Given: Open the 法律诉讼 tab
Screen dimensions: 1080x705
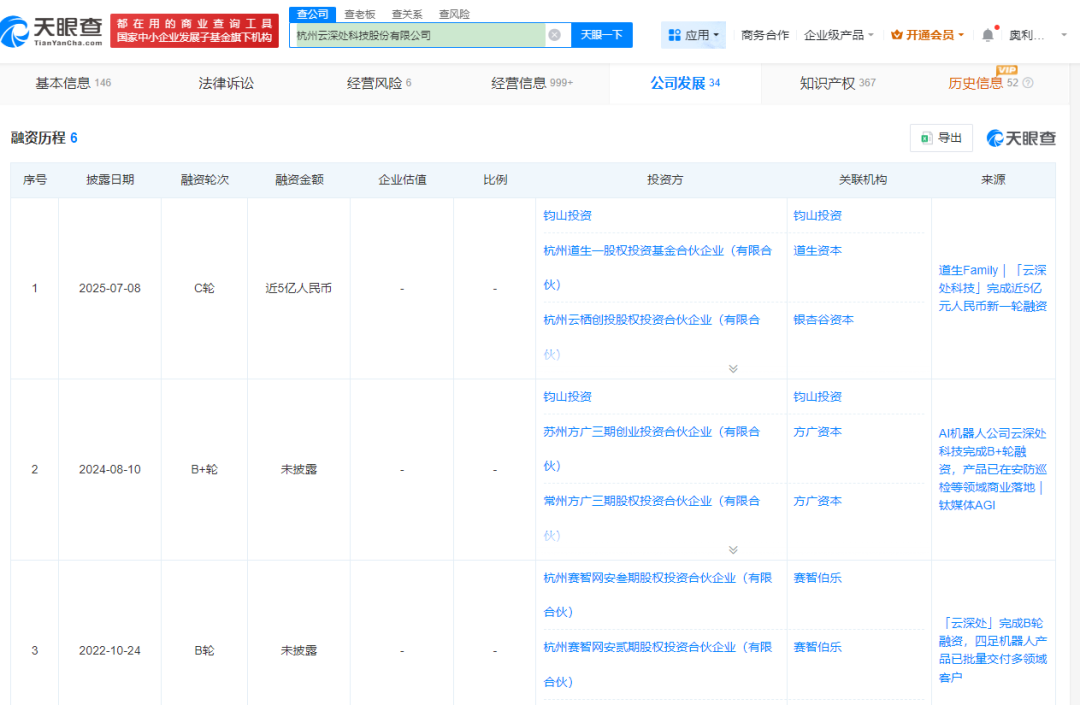Looking at the screenshot, I should pyautogui.click(x=226, y=83).
